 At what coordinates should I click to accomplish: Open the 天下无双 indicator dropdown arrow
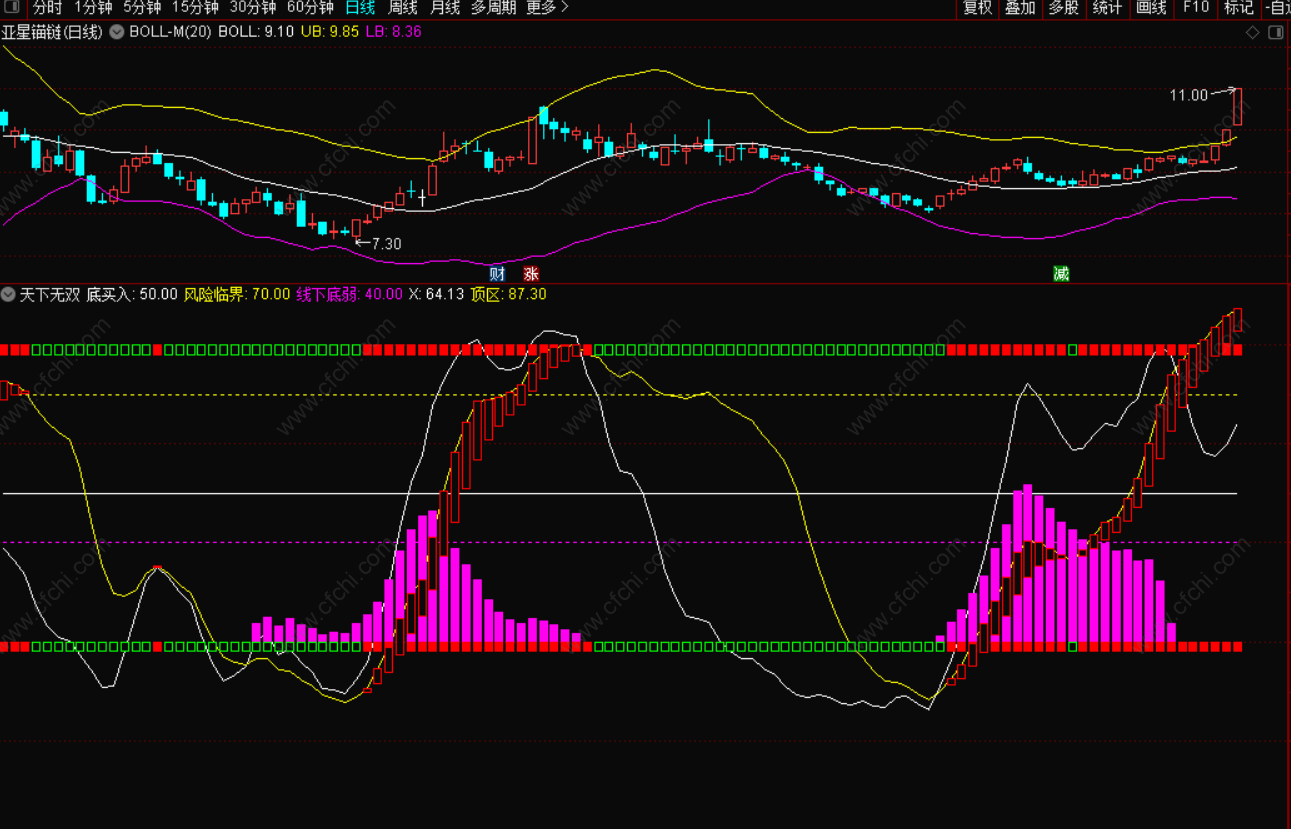point(9,295)
